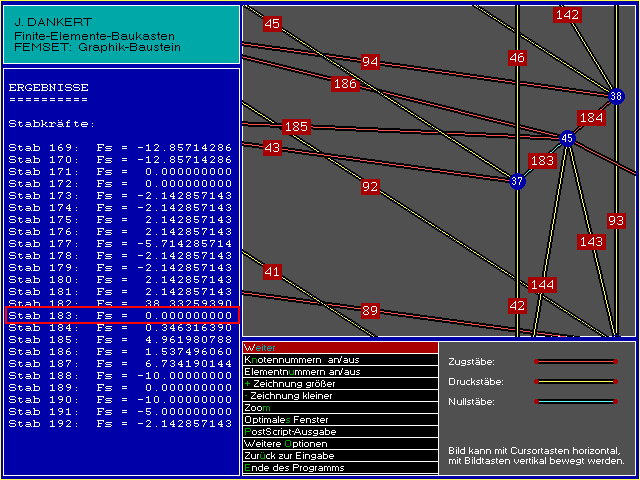Click node 45 circle marker
Image resolution: width=640 pixels, height=480 pixels.
pyautogui.click(x=567, y=139)
